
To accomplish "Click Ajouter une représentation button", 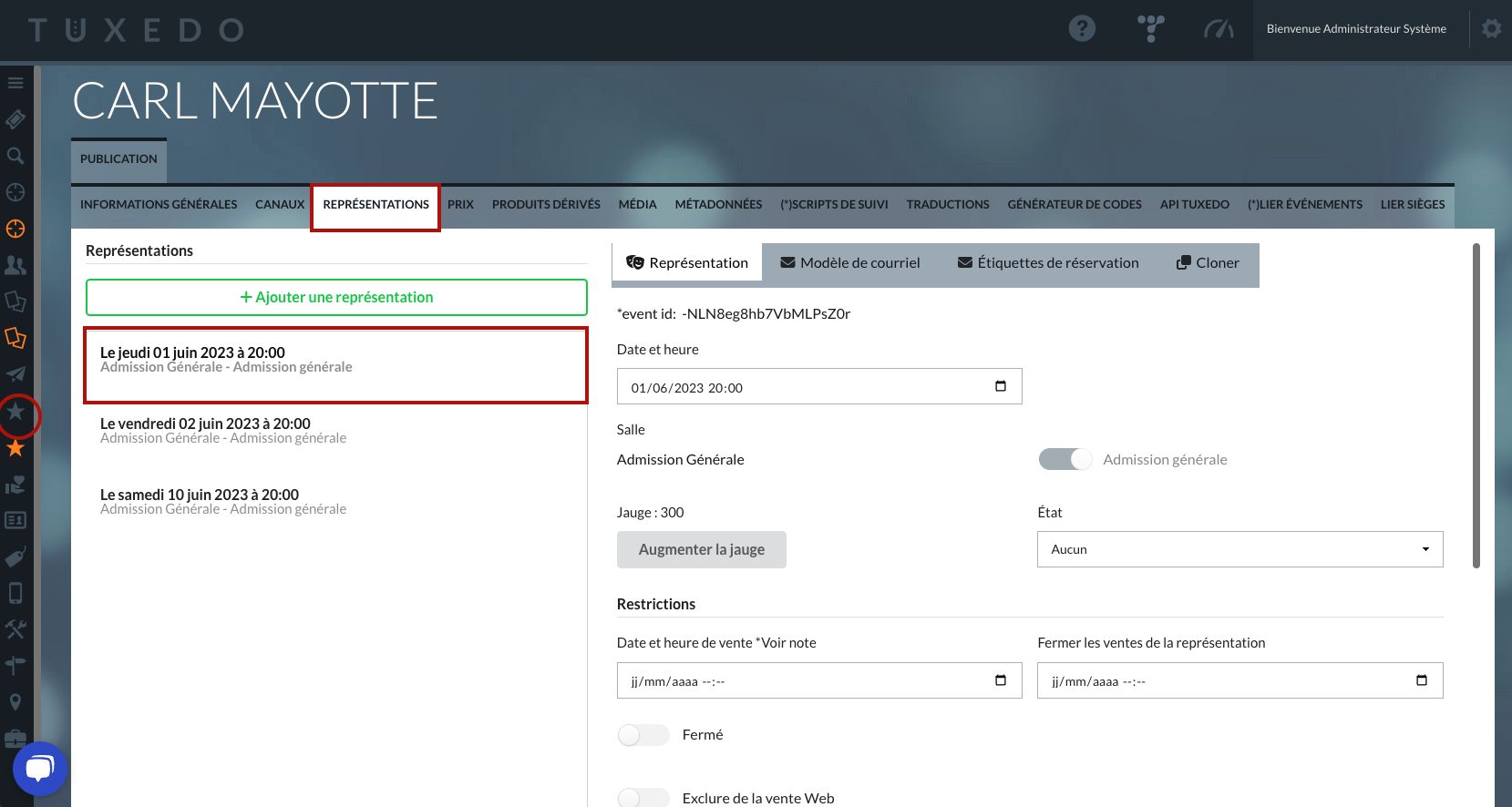I will [336, 298].
